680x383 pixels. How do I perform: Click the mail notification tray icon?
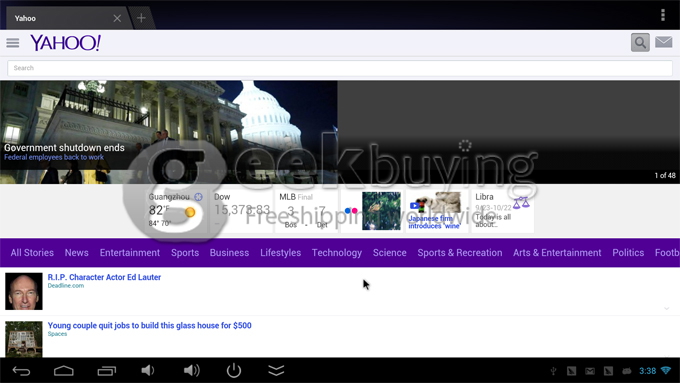pyautogui.click(x=590, y=371)
